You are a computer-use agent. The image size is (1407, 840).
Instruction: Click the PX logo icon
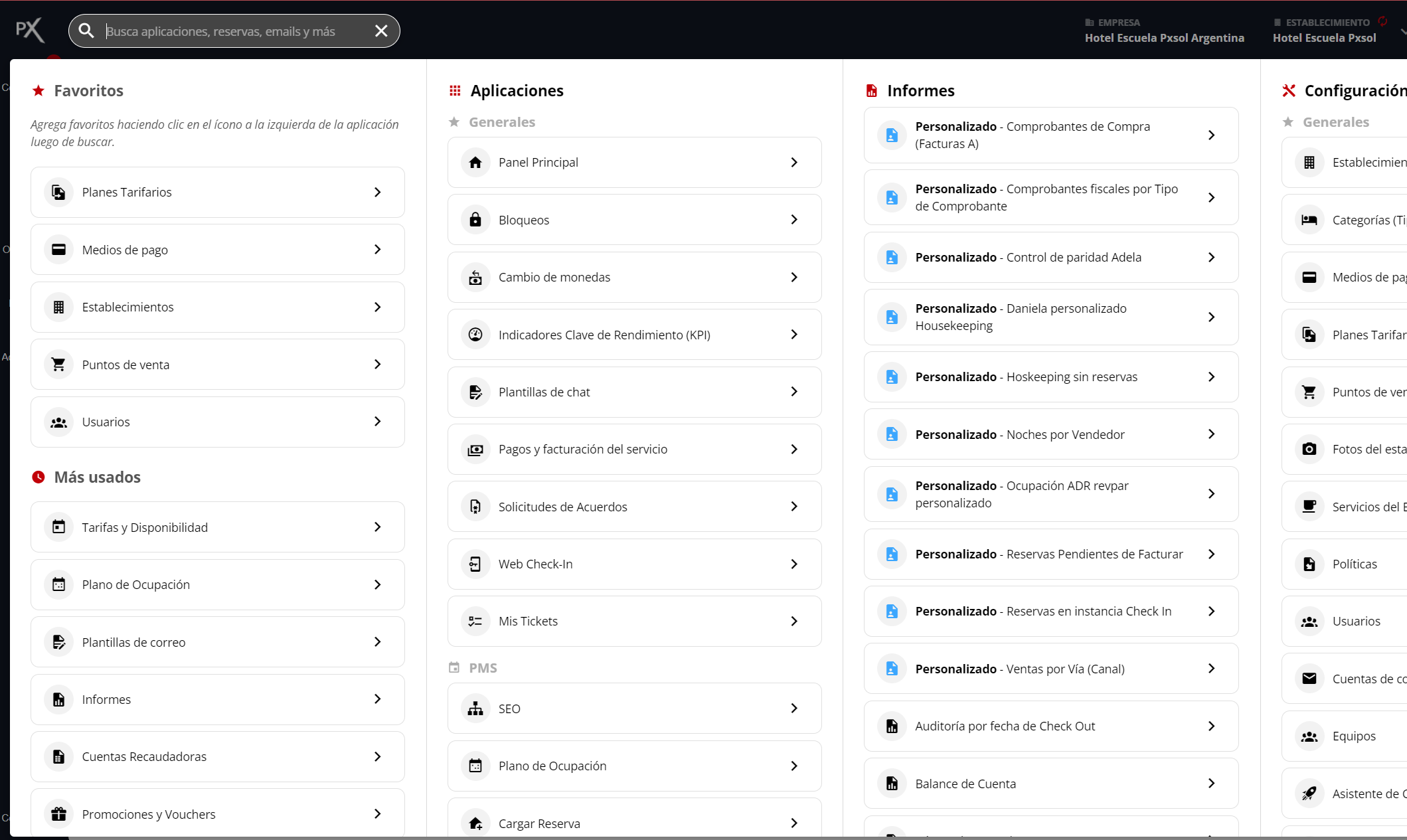click(x=30, y=31)
